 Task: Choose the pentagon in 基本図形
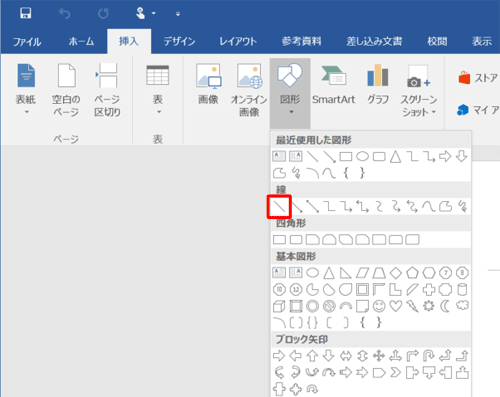click(x=412, y=273)
